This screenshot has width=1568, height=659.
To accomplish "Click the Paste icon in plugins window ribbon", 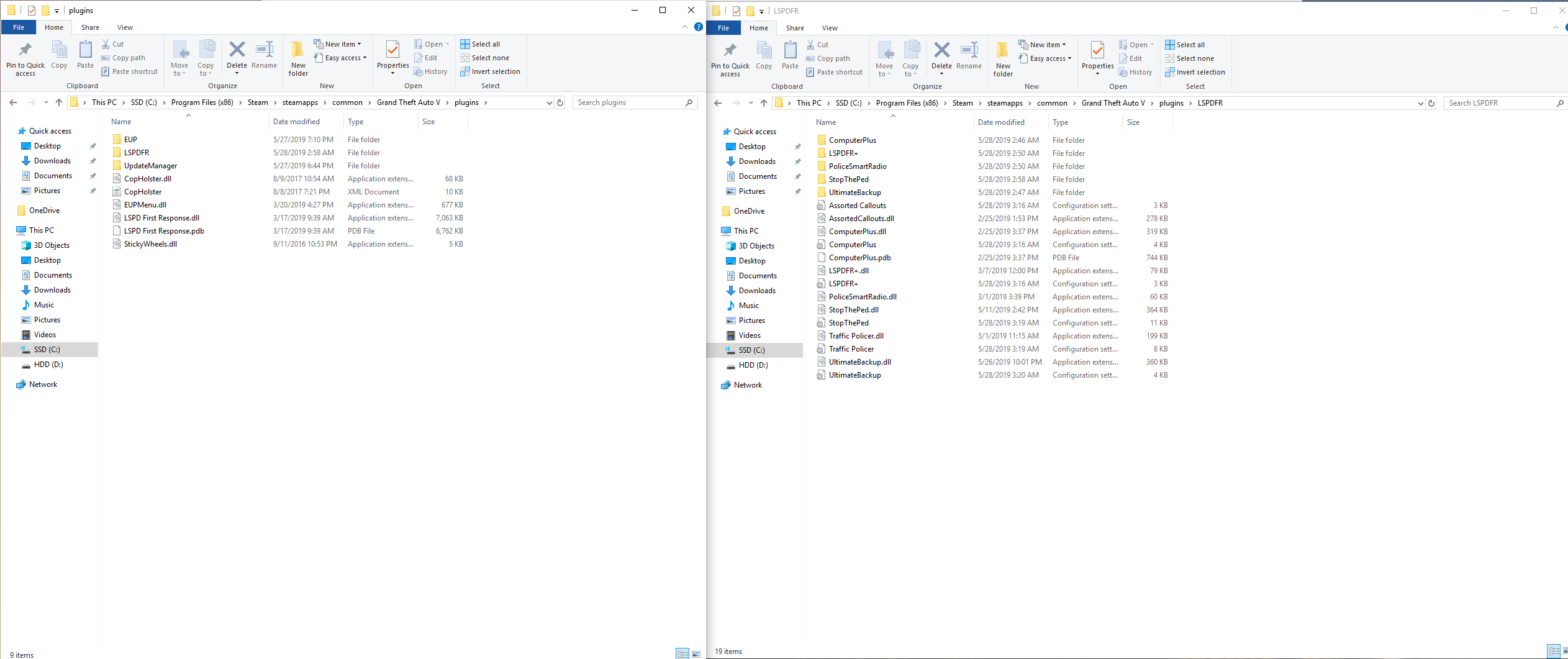I will [85, 55].
